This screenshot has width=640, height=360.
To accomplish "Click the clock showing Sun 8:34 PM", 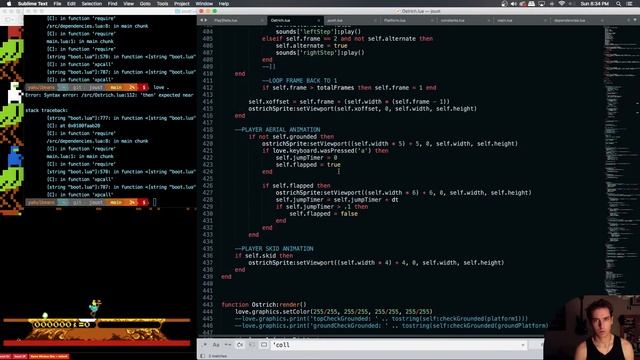I will [x=594, y=4].
